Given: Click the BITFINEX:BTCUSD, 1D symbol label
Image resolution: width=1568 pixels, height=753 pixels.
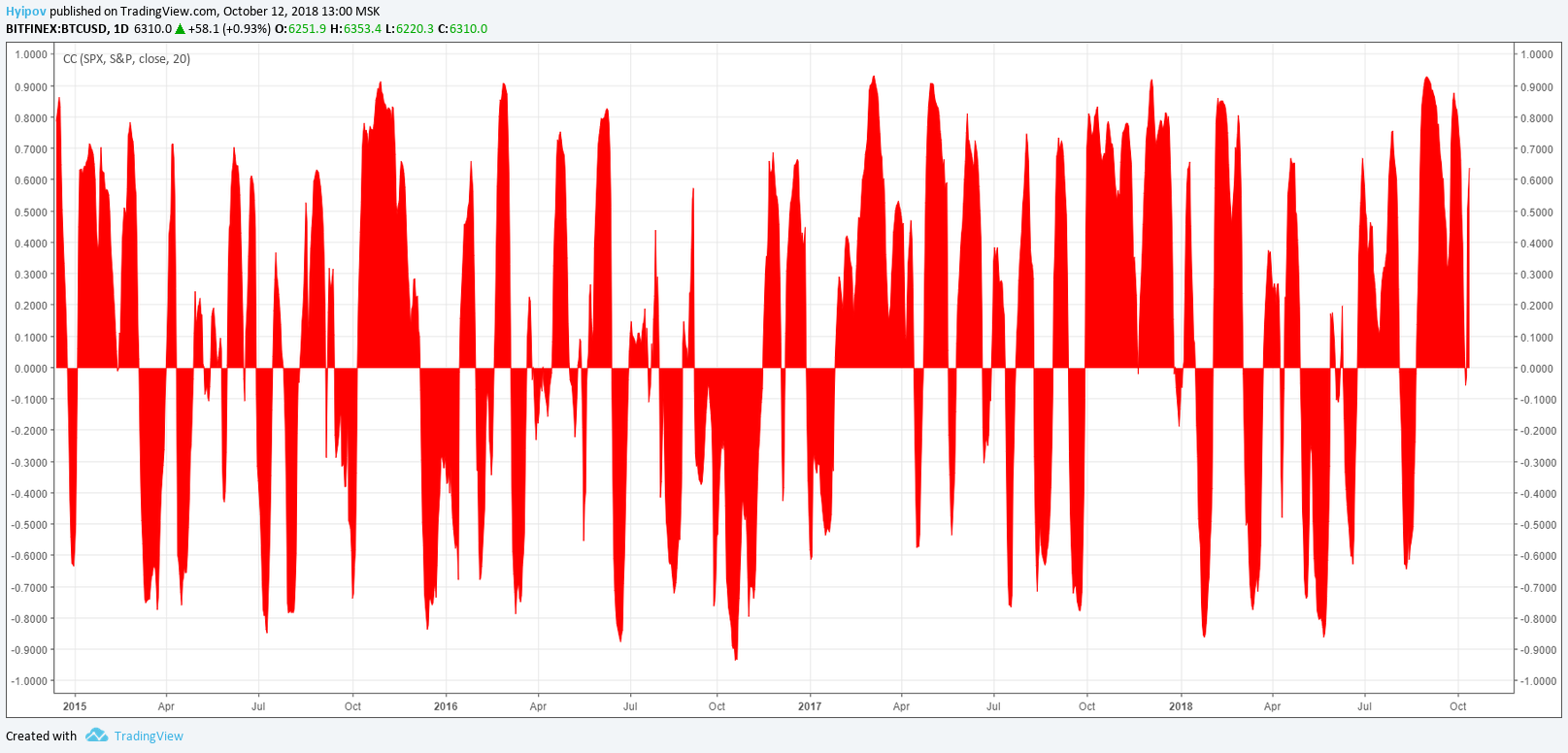Looking at the screenshot, I should 67,29.
